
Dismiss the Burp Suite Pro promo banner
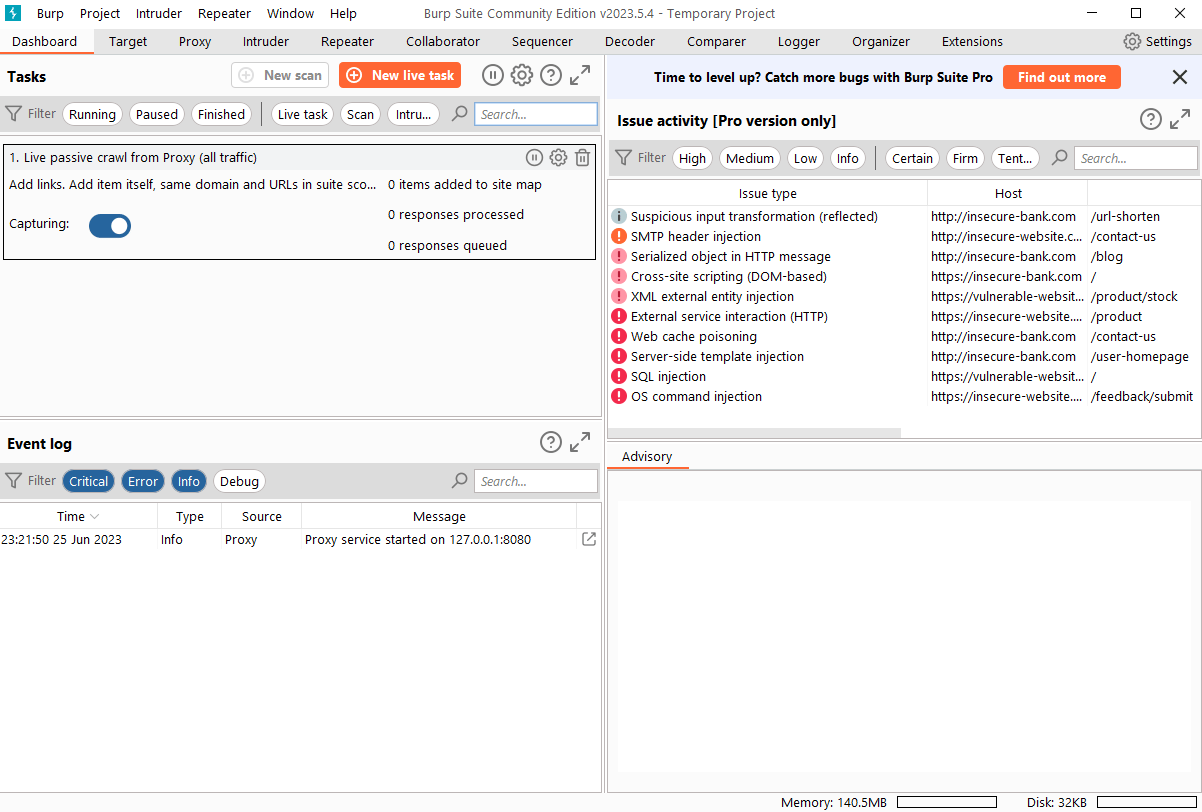click(1180, 77)
